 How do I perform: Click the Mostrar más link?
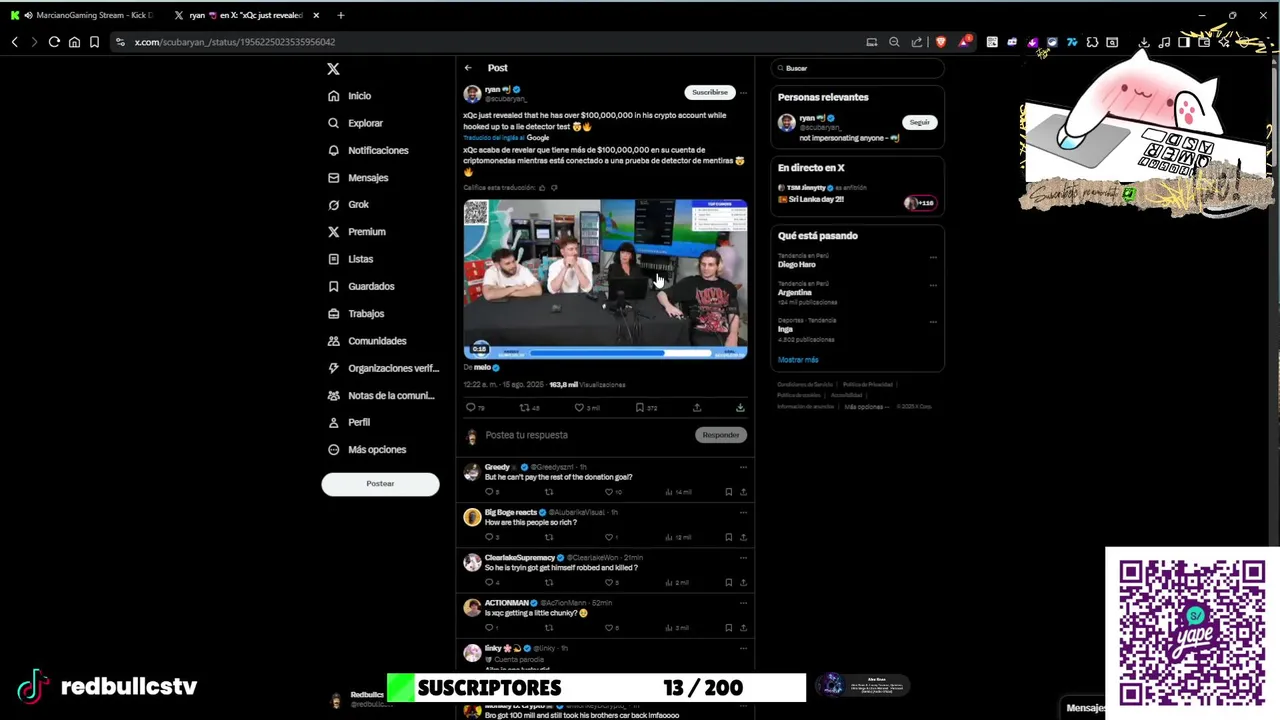pos(798,360)
